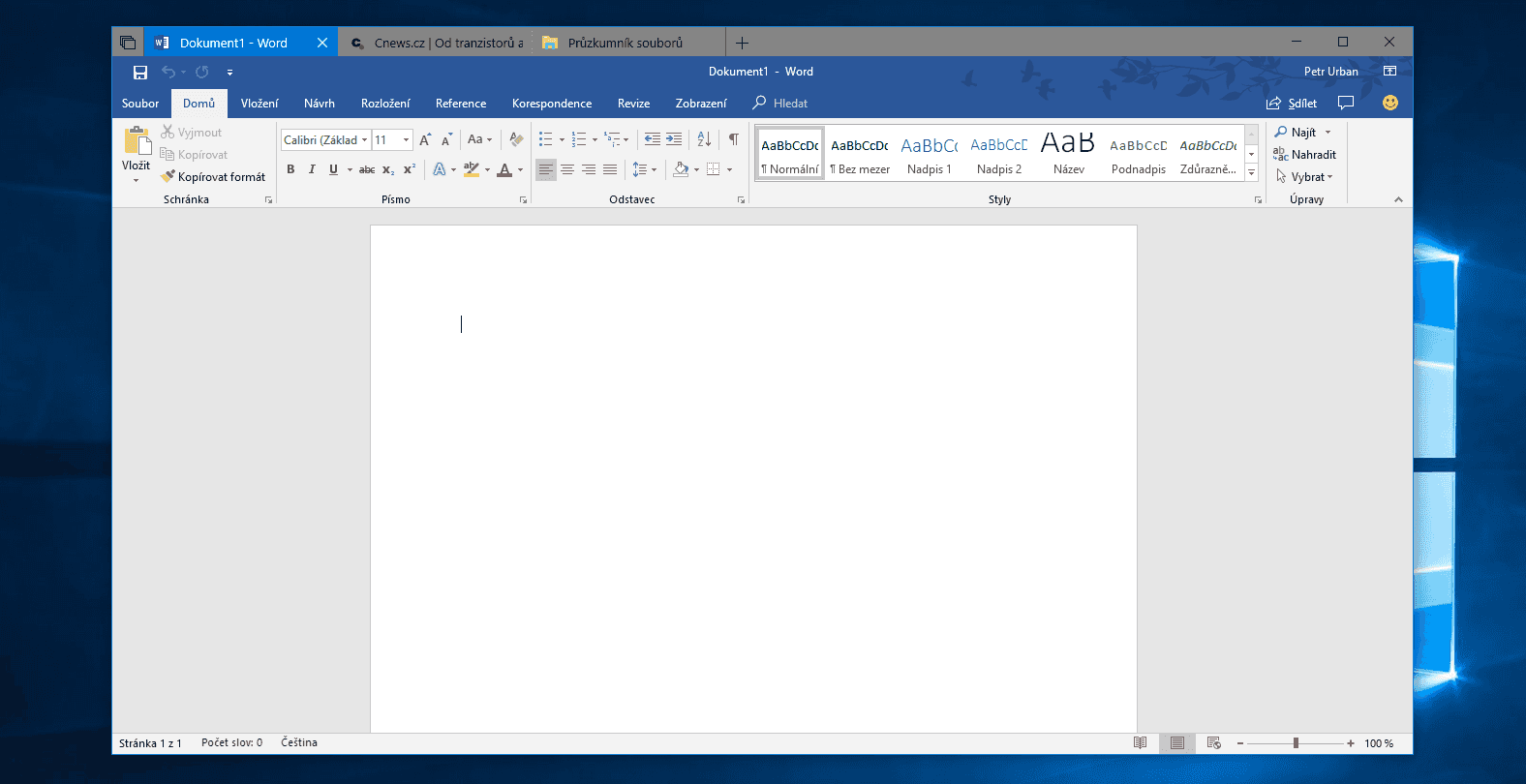1526x784 pixels.
Task: Open the Text Effects icon
Action: pos(440,169)
